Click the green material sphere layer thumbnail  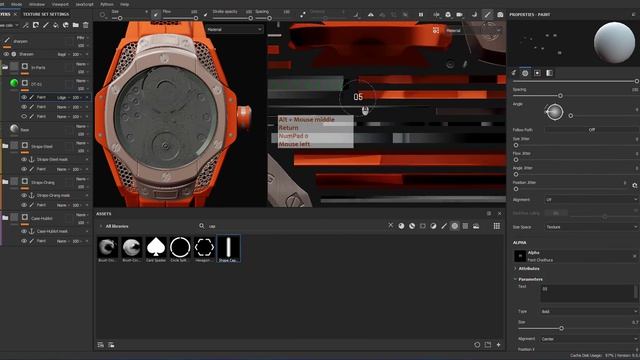click(x=14, y=83)
